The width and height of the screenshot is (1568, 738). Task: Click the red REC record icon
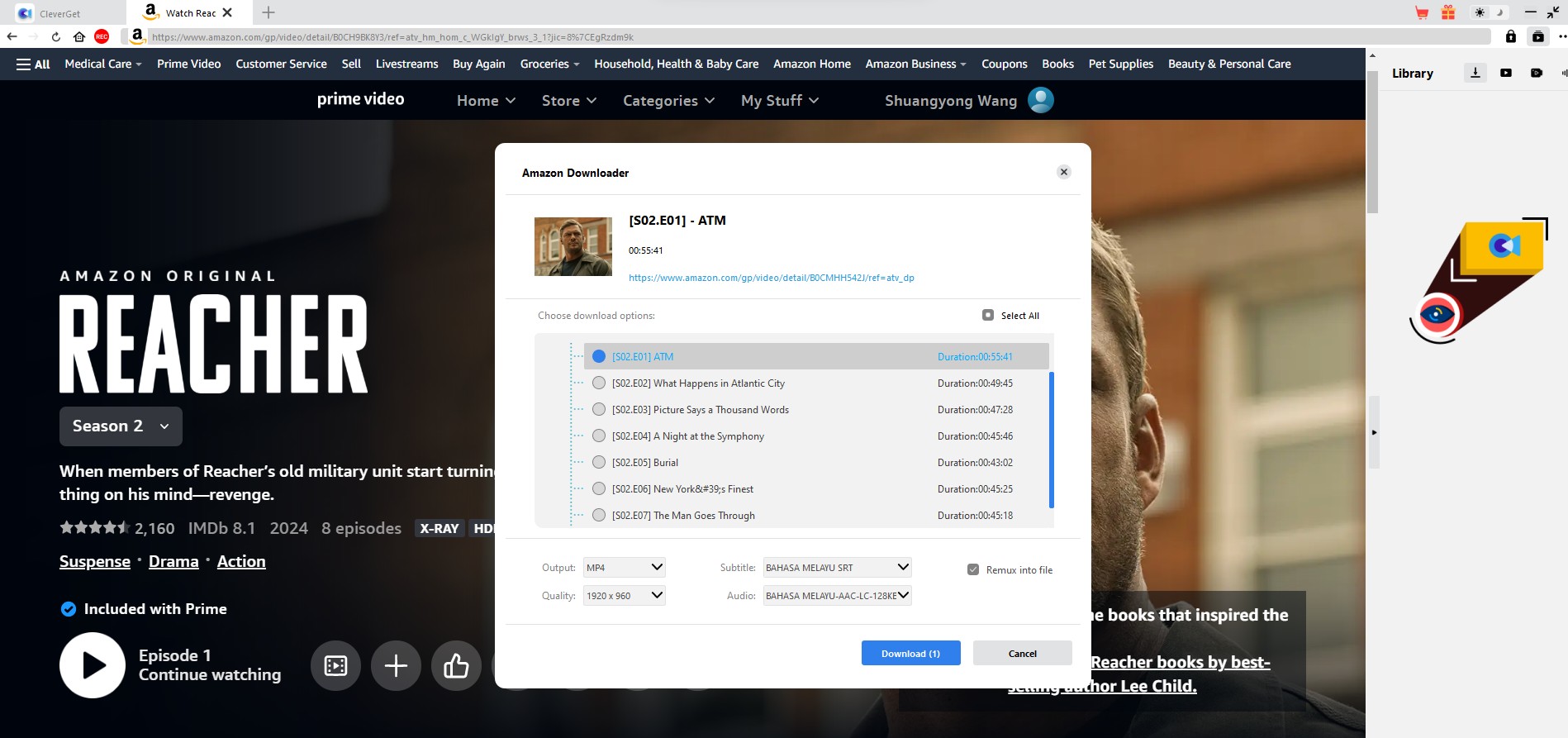[102, 36]
